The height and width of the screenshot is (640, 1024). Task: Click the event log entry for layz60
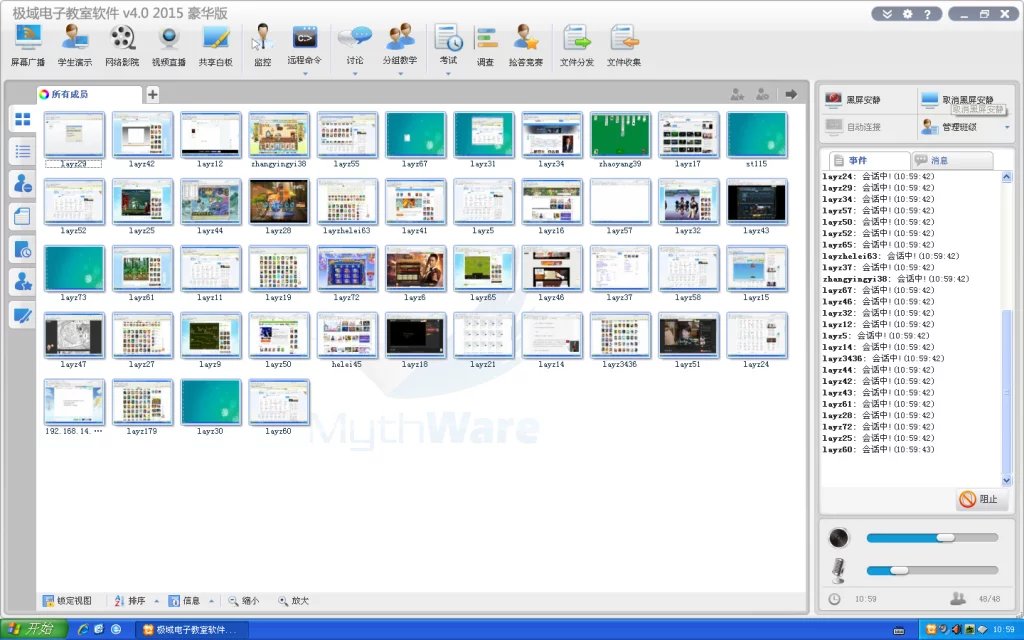878,449
